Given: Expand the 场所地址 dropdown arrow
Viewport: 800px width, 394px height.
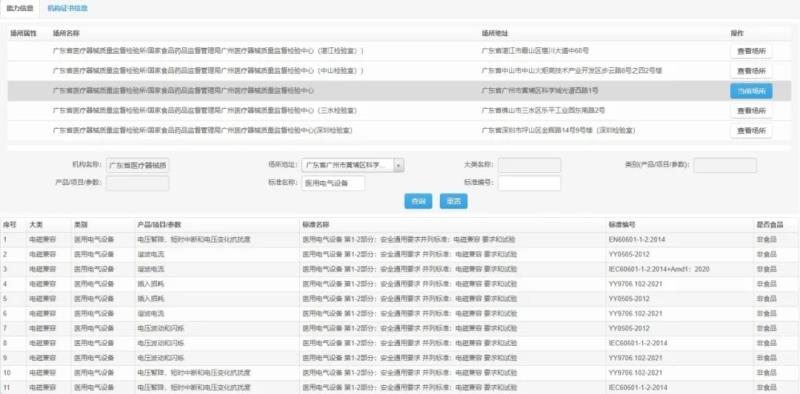Looking at the screenshot, I should pos(399,165).
